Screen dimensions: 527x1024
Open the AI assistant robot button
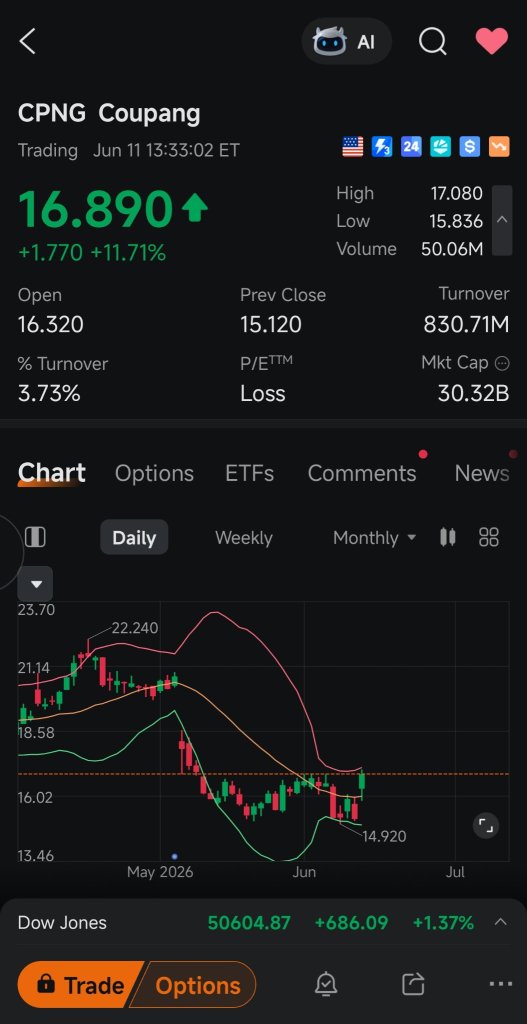(346, 42)
